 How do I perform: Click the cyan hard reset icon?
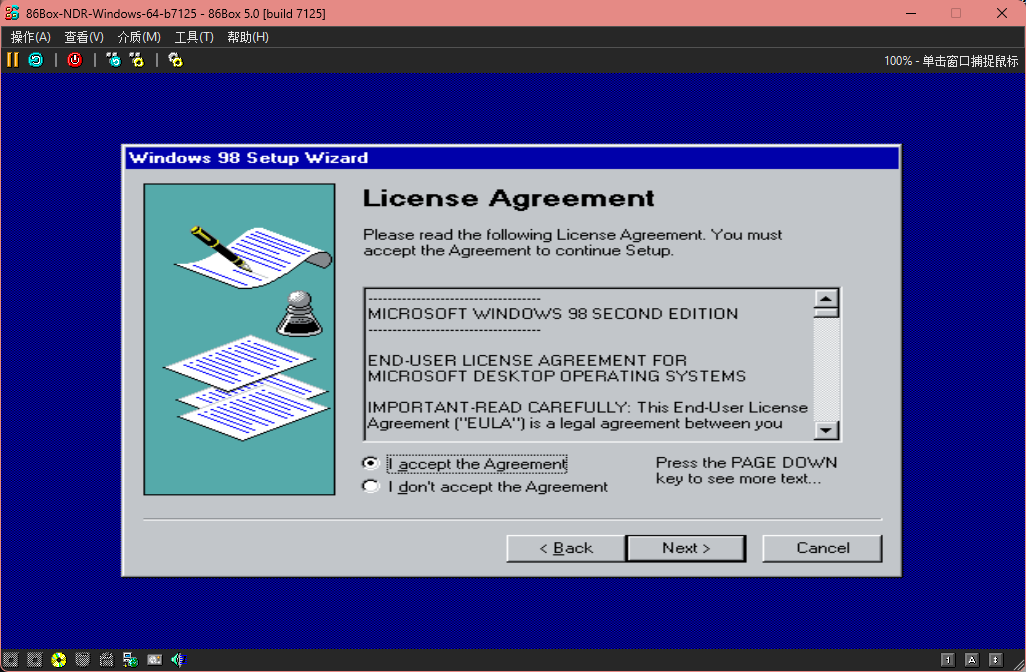pyautogui.click(x=35, y=60)
